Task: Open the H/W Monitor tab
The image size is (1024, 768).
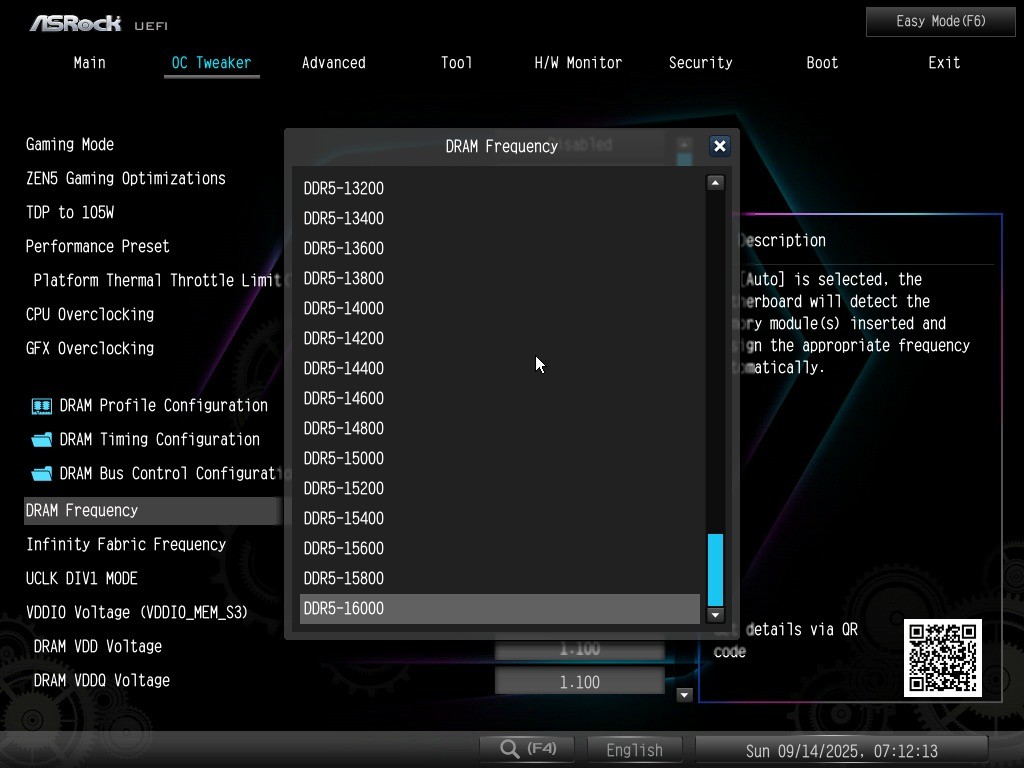Action: coord(578,63)
